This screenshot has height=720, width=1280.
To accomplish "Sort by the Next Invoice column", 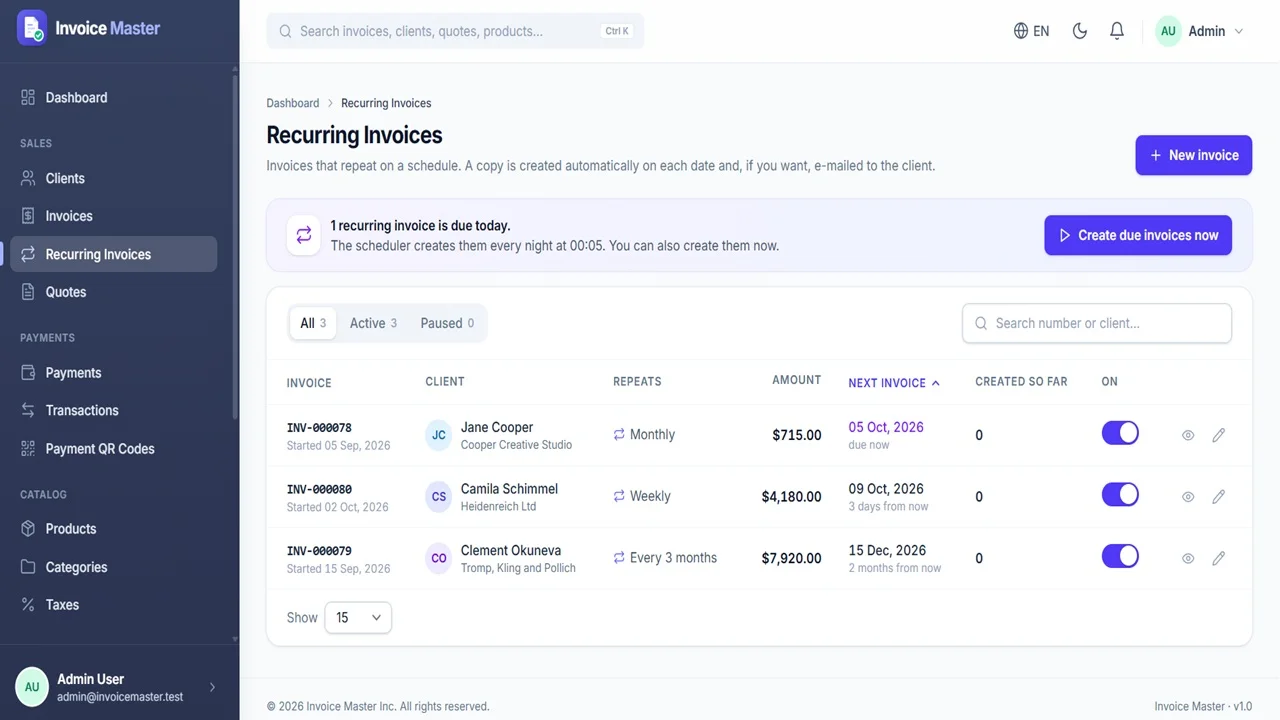I will point(894,383).
